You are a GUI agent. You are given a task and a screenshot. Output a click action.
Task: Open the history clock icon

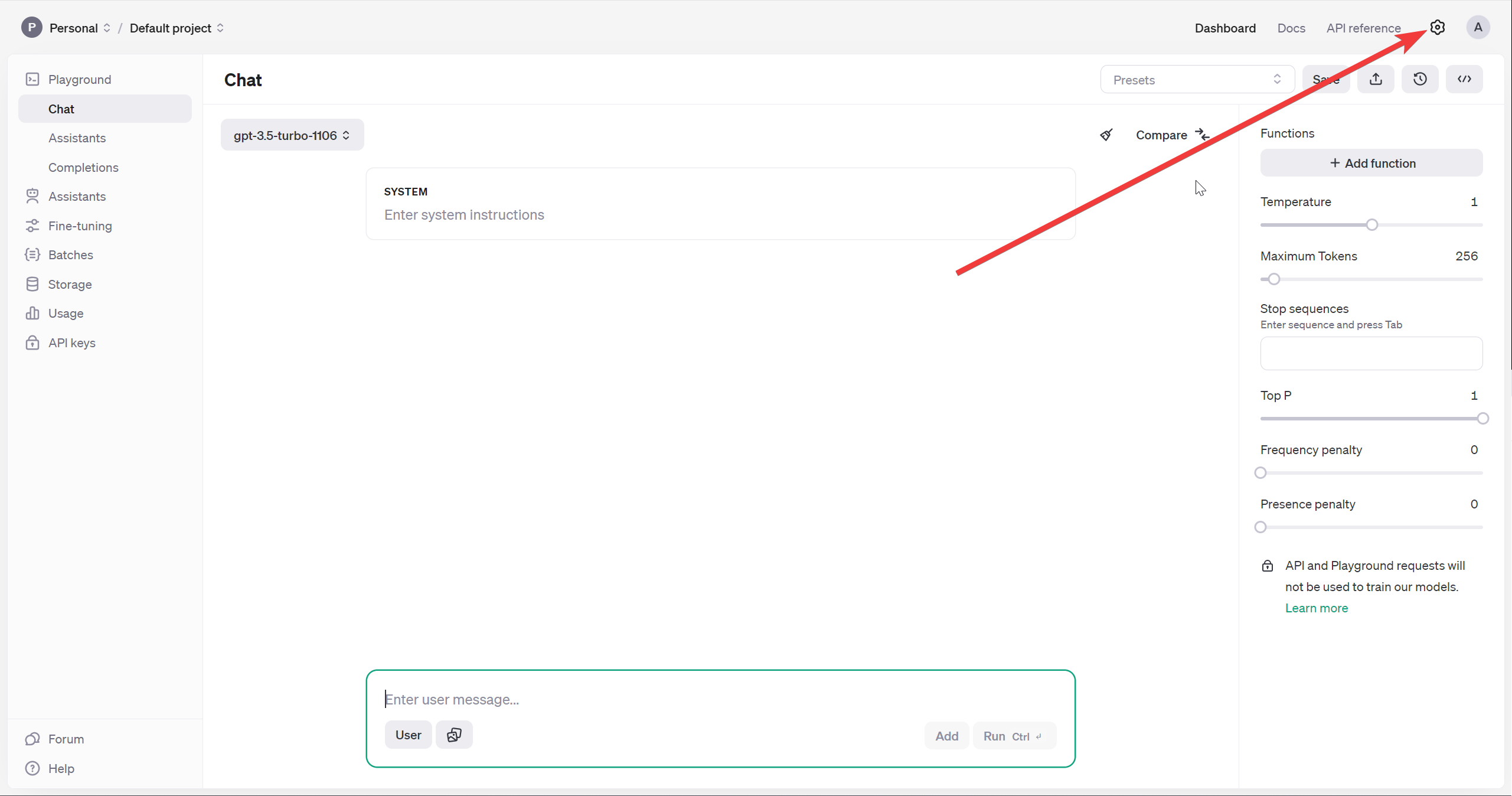1420,79
